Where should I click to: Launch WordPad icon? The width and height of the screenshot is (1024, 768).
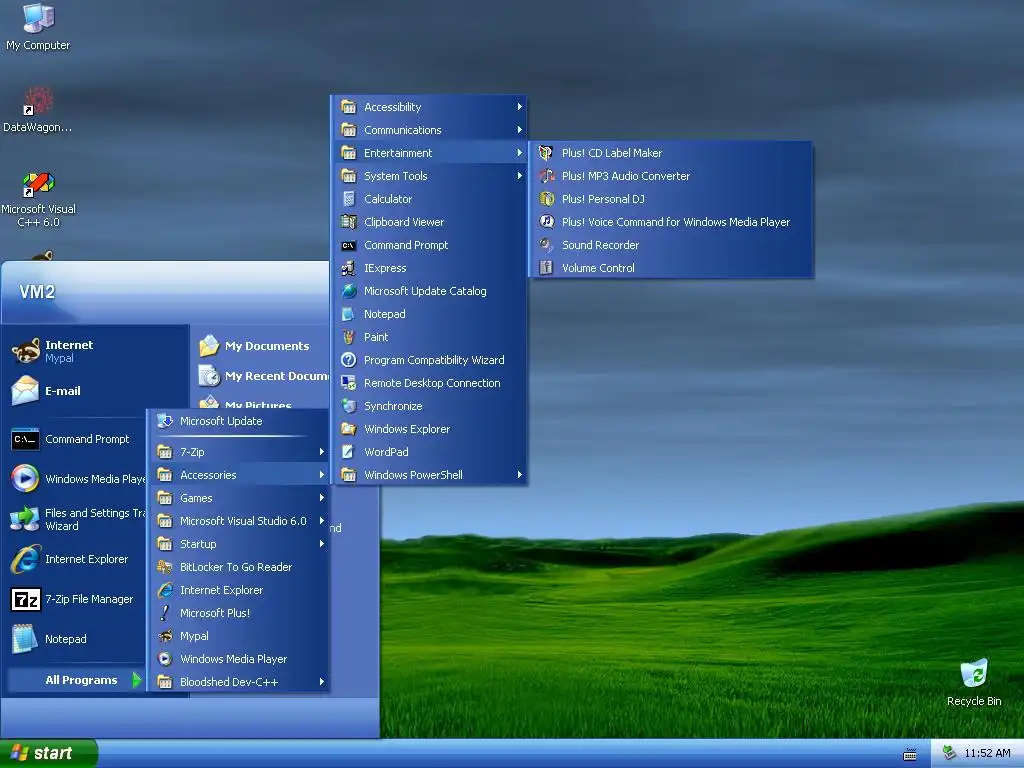(349, 452)
